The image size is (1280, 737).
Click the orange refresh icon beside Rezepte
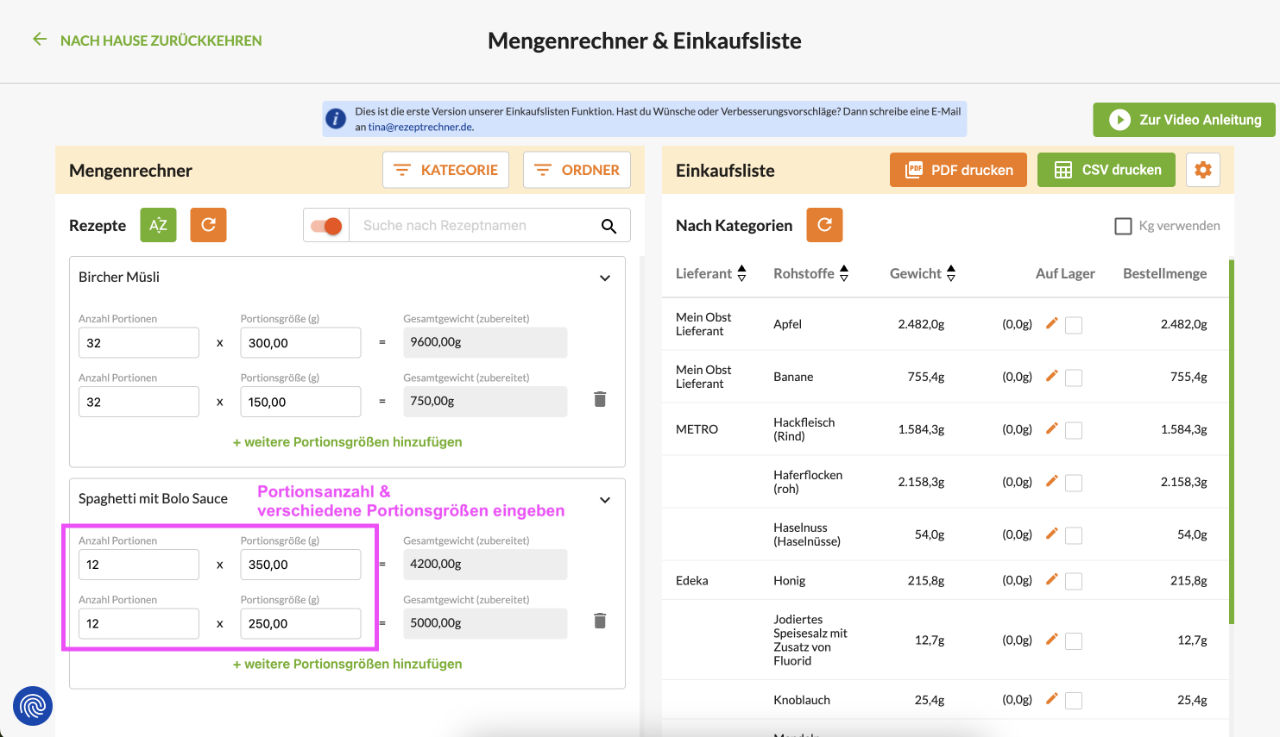208,225
